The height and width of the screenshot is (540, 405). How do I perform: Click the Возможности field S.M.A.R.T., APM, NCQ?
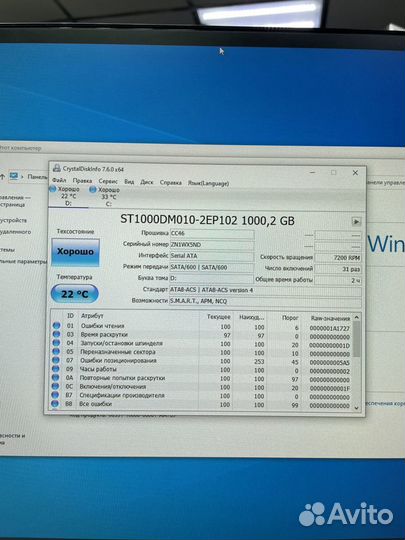[x=265, y=301]
